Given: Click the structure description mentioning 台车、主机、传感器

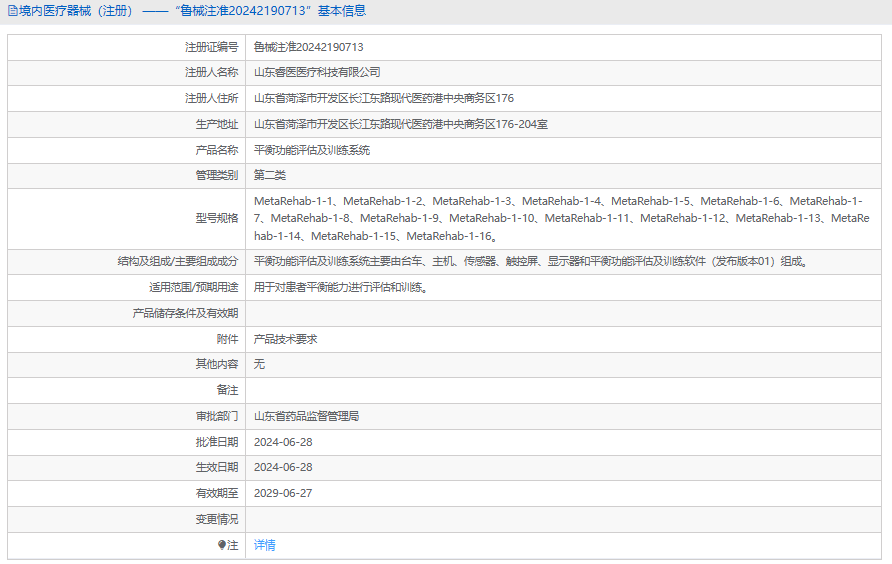Looking at the screenshot, I should tap(531, 262).
